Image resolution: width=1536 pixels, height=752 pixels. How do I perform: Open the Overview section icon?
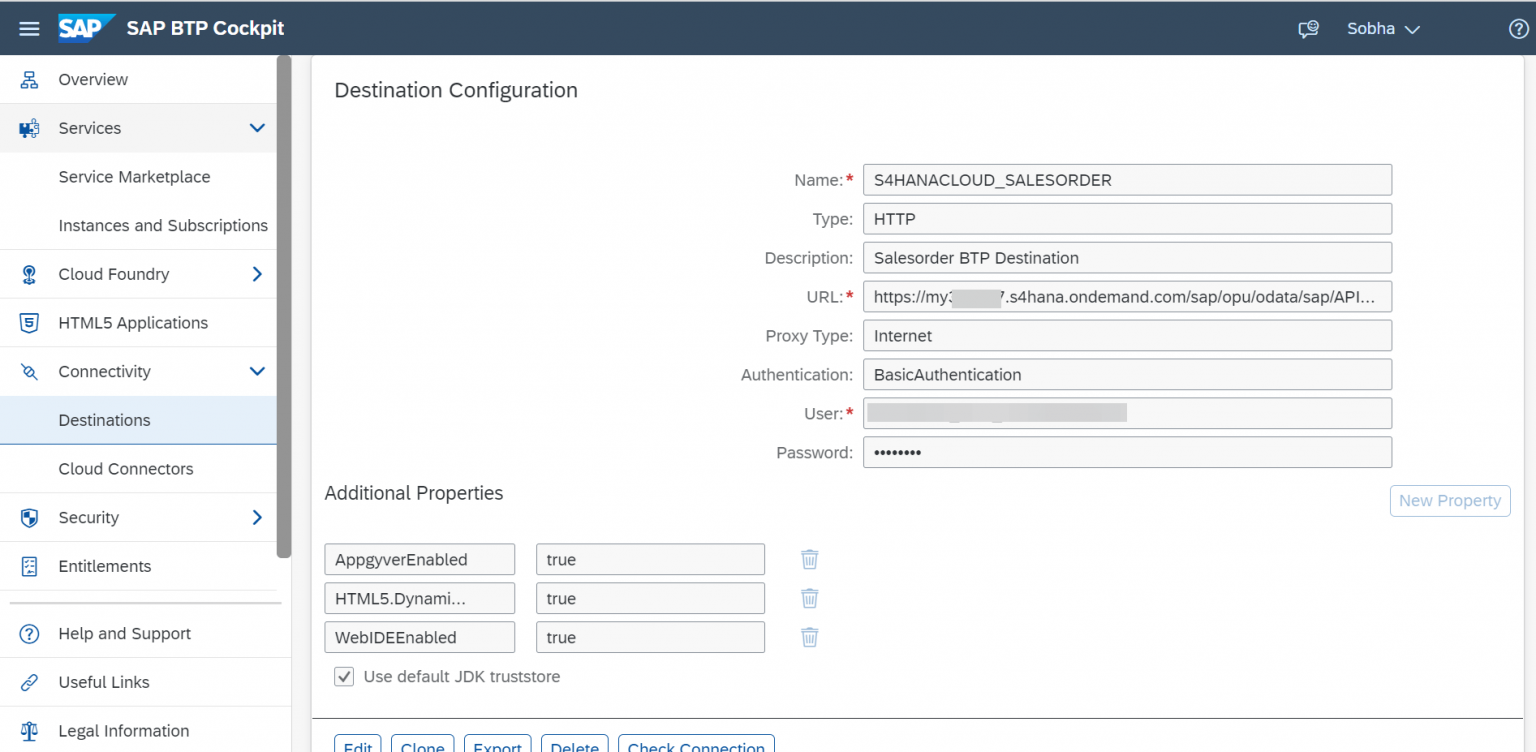pyautogui.click(x=31, y=79)
